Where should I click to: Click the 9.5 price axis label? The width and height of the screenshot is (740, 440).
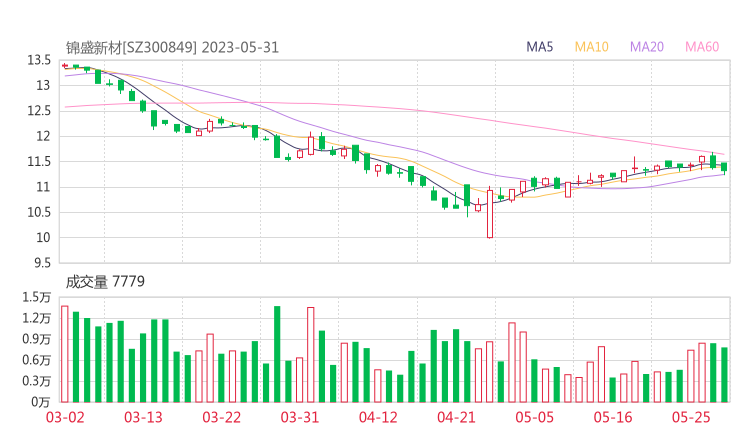point(42,263)
